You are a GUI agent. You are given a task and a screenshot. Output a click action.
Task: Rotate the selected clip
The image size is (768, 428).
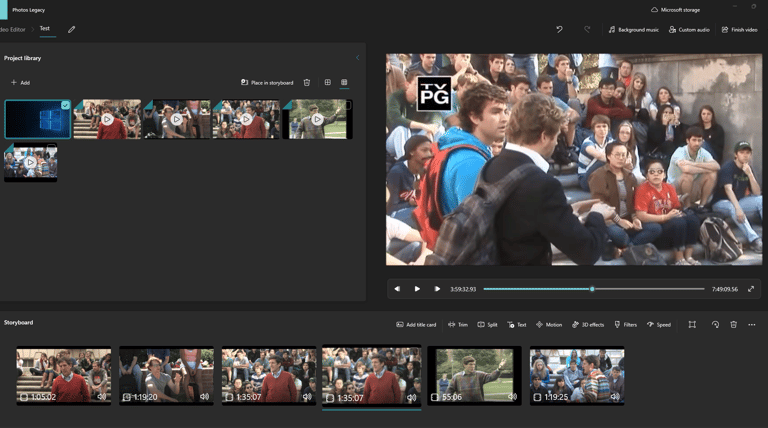(x=715, y=325)
